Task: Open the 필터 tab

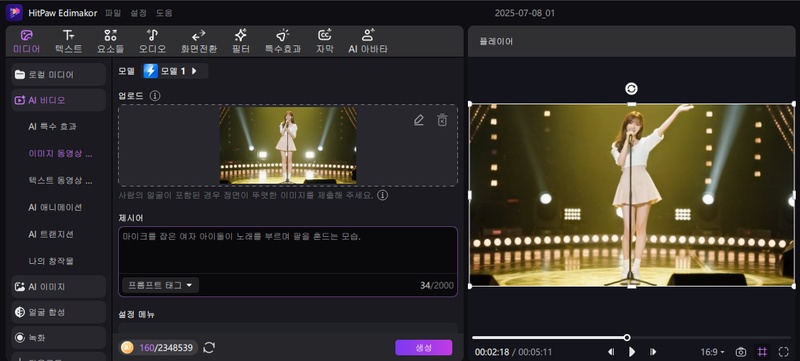Action: pyautogui.click(x=240, y=41)
